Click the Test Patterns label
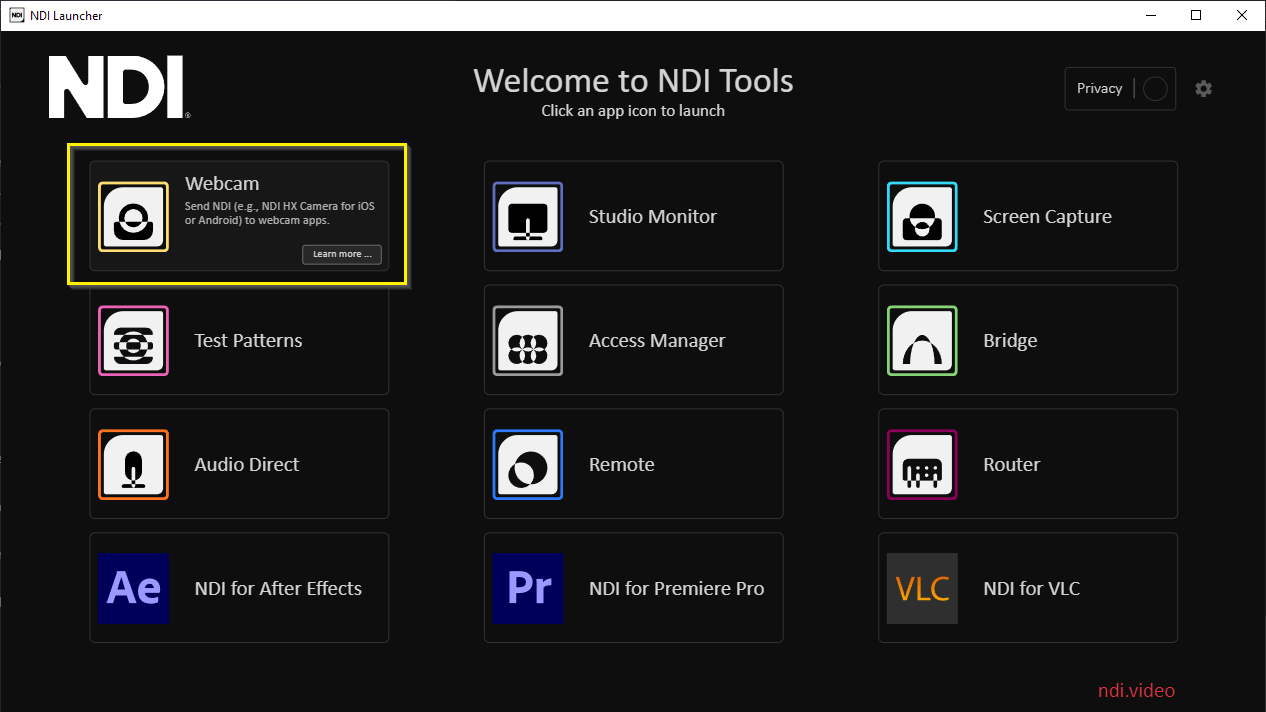Image resolution: width=1266 pixels, height=712 pixels. 248,341
